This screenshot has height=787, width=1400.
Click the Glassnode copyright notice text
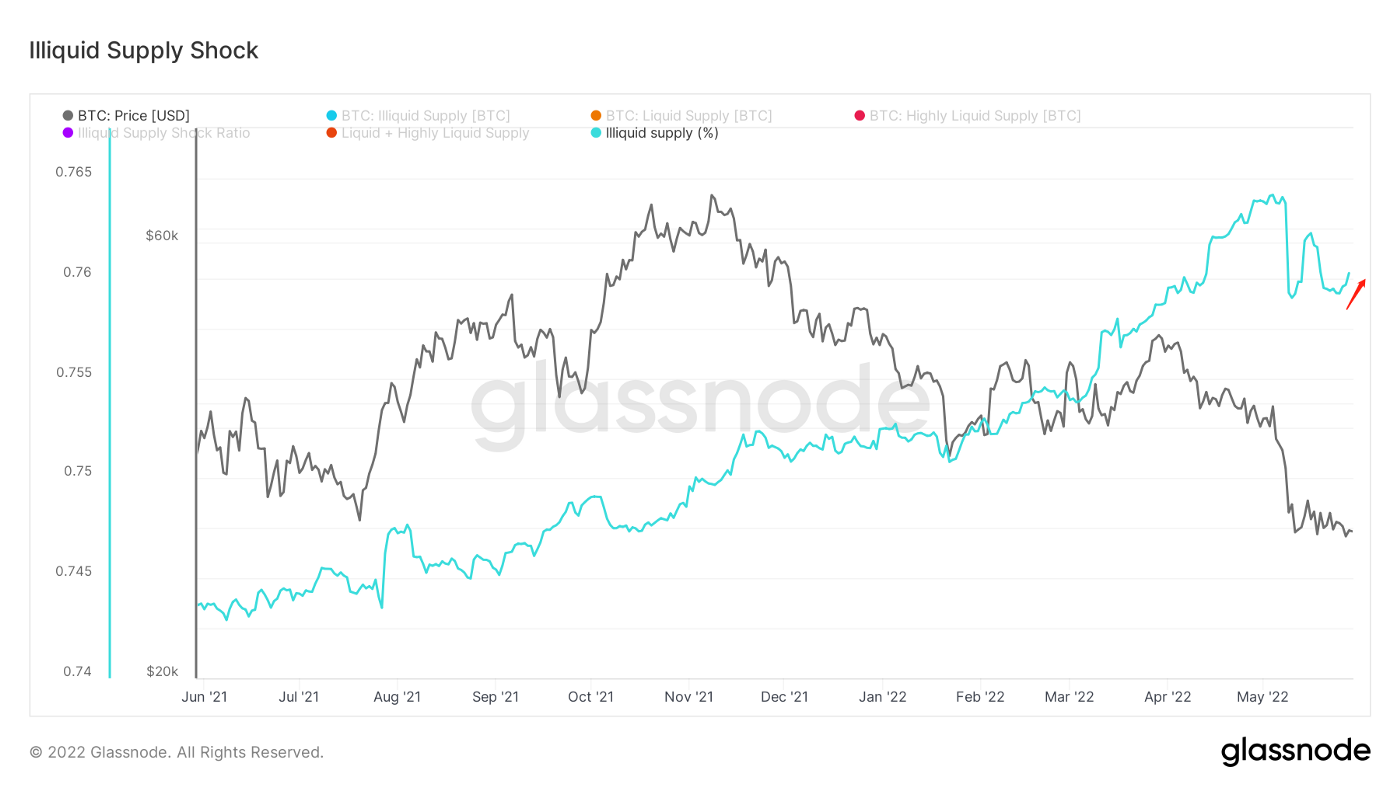click(177, 752)
